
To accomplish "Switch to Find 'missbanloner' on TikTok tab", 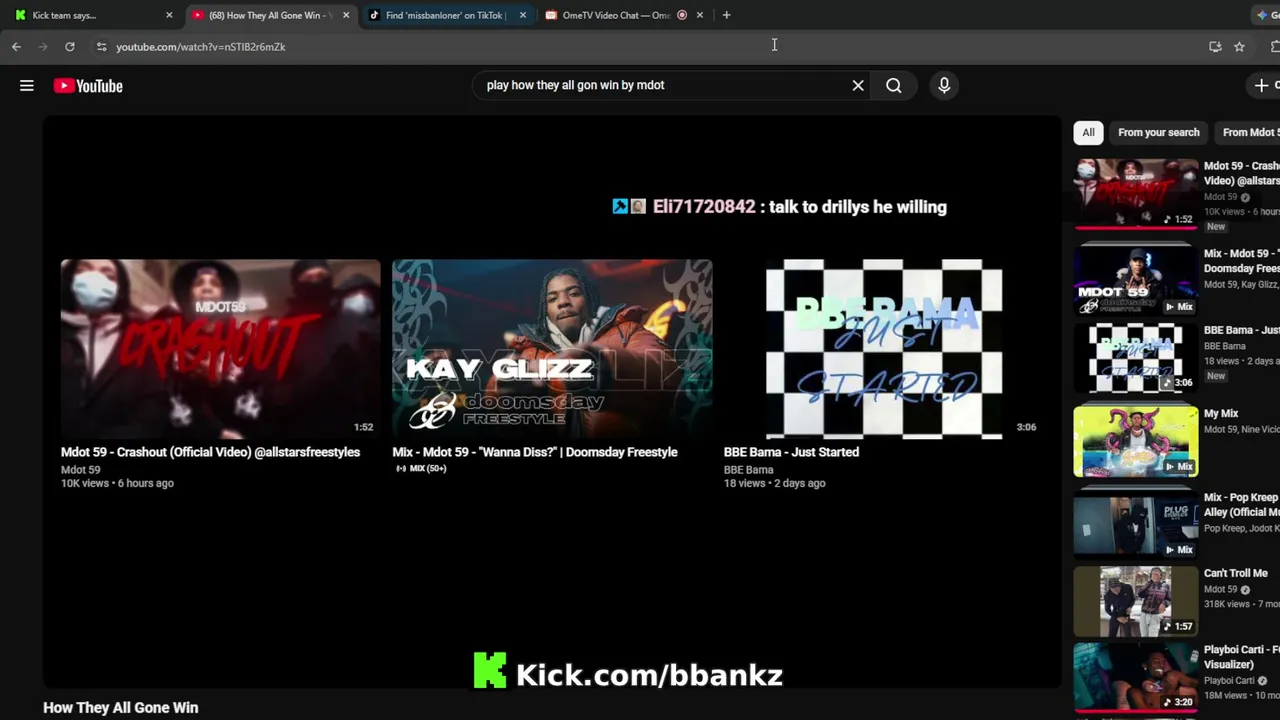I will [x=446, y=15].
